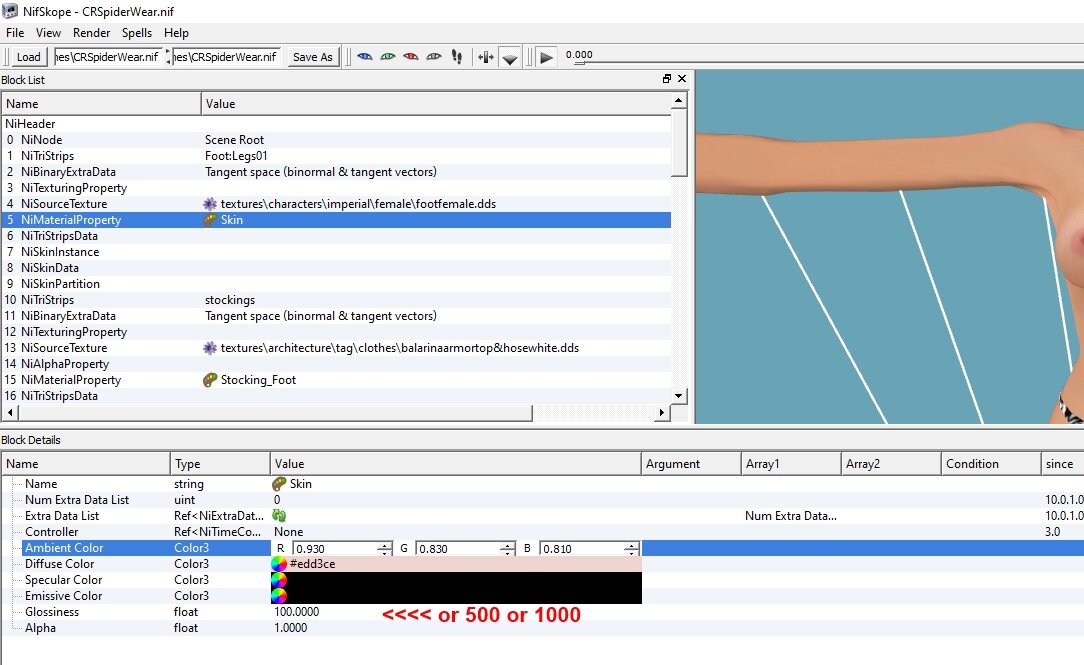
Task: Click the Diffuse Color wheel swatch
Action: pos(279,564)
